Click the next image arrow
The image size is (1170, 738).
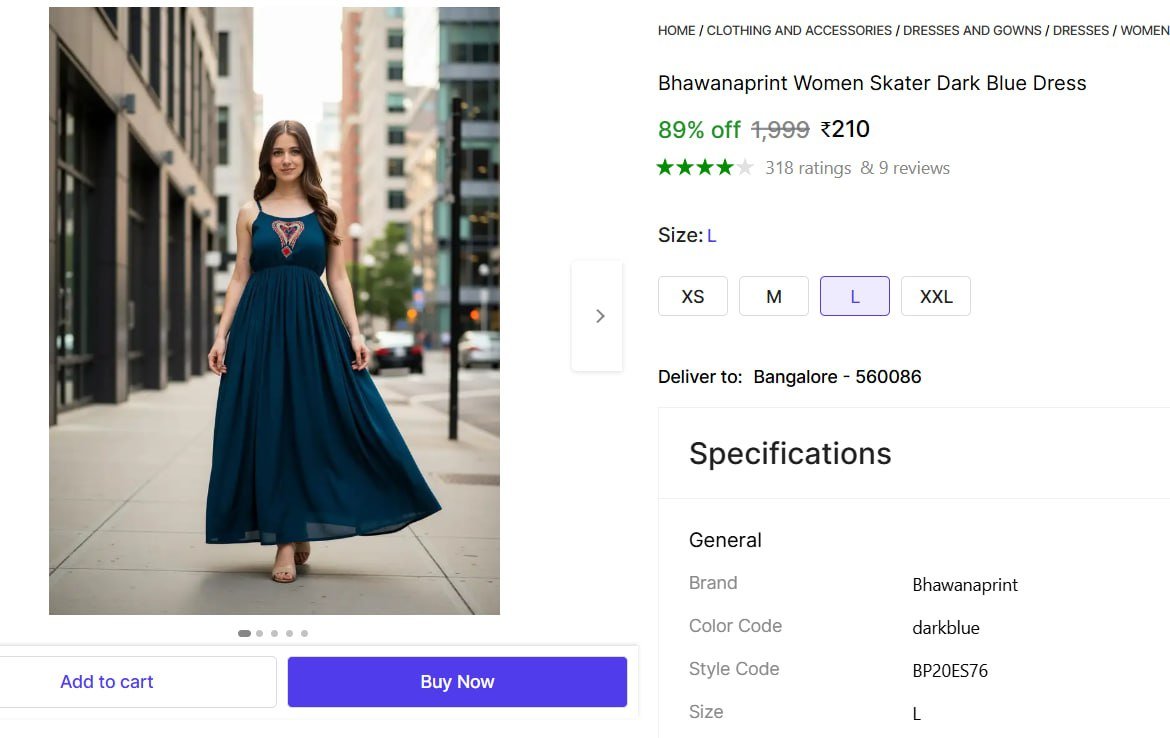coord(598,315)
